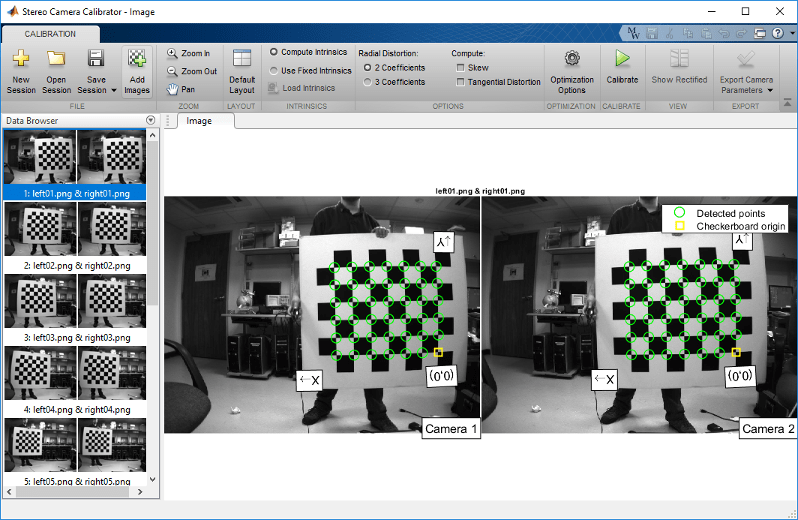Viewport: 798px width, 520px height.
Task: Collapse the toolstrip with up arrow
Action: [787, 103]
